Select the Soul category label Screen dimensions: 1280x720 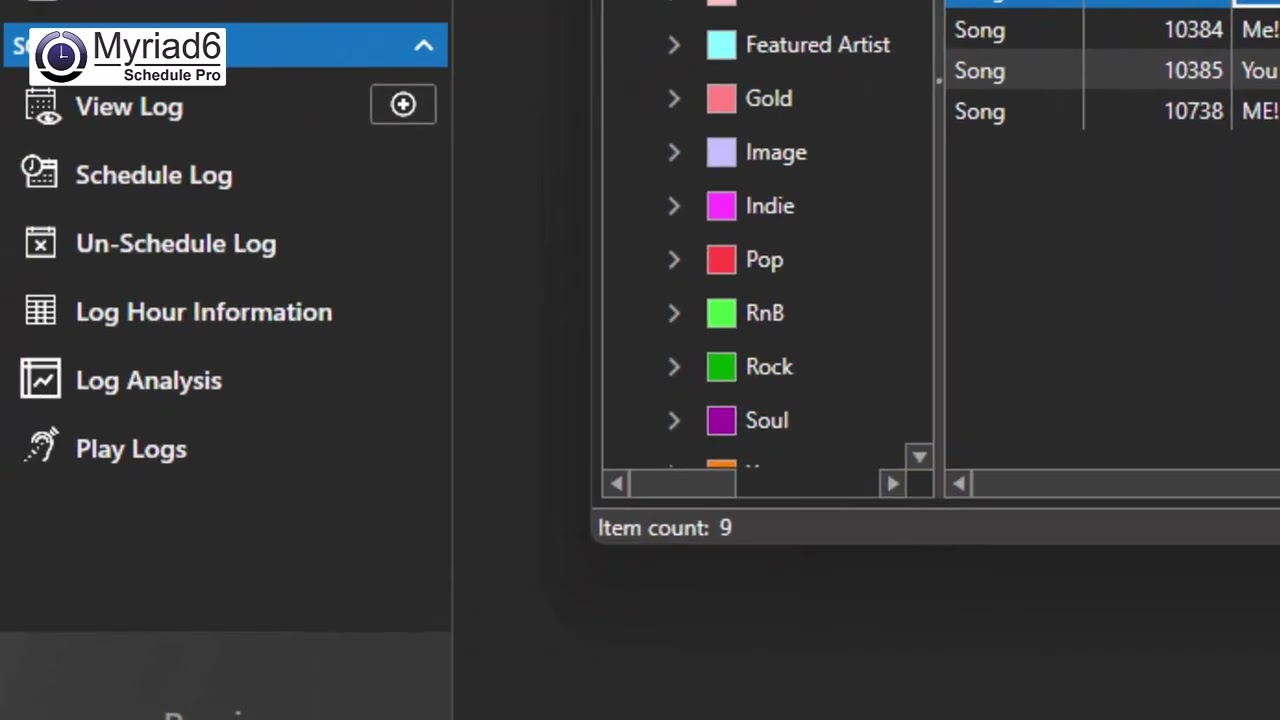tap(766, 420)
